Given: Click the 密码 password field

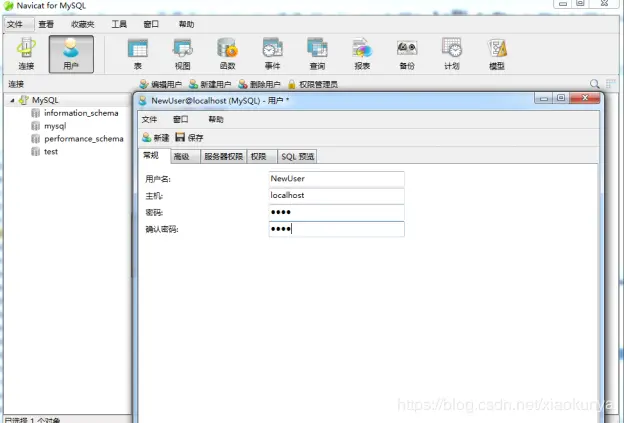Looking at the screenshot, I should pyautogui.click(x=337, y=212).
